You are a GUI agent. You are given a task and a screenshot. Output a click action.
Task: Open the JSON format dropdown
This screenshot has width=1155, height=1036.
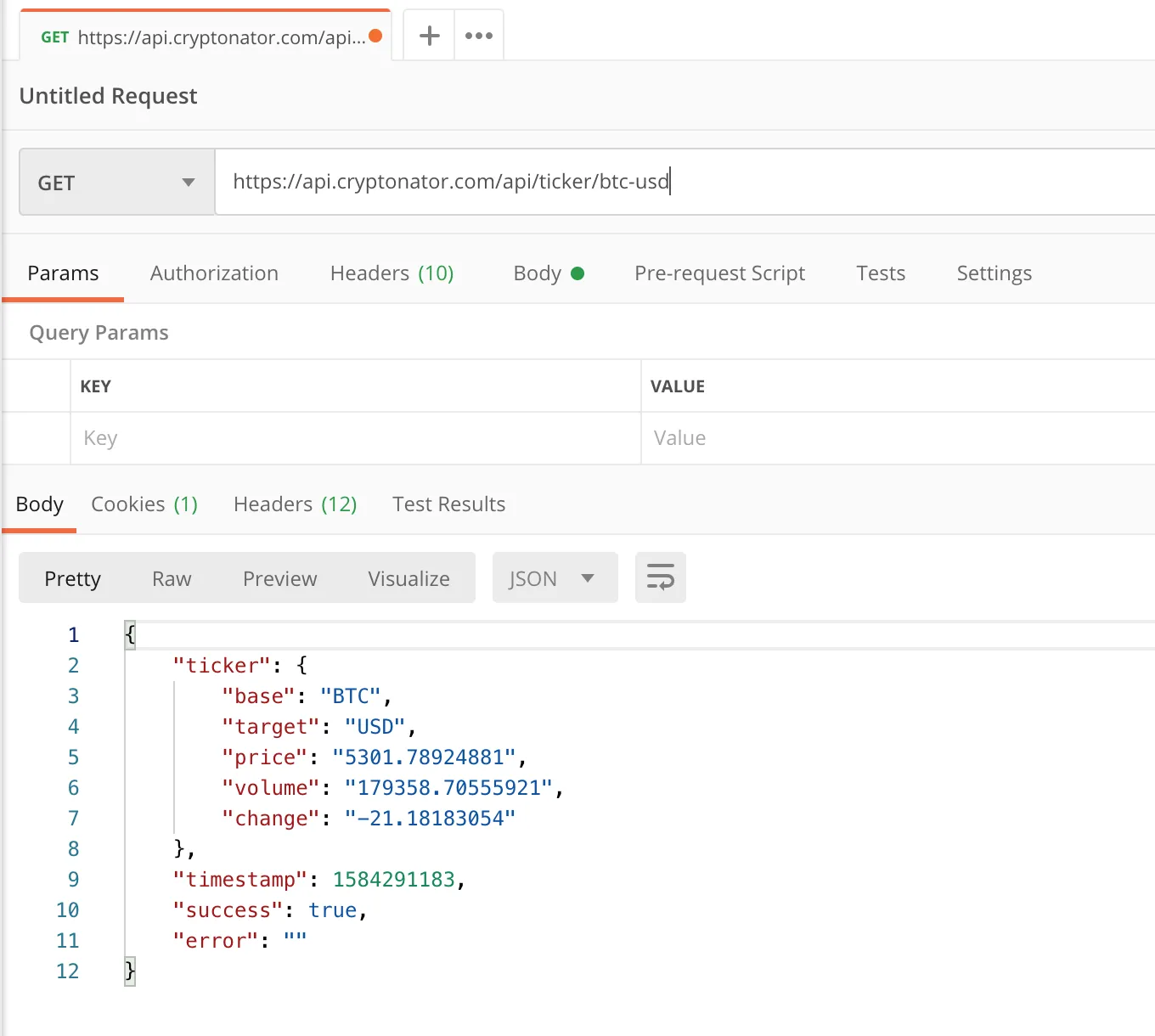pos(555,578)
